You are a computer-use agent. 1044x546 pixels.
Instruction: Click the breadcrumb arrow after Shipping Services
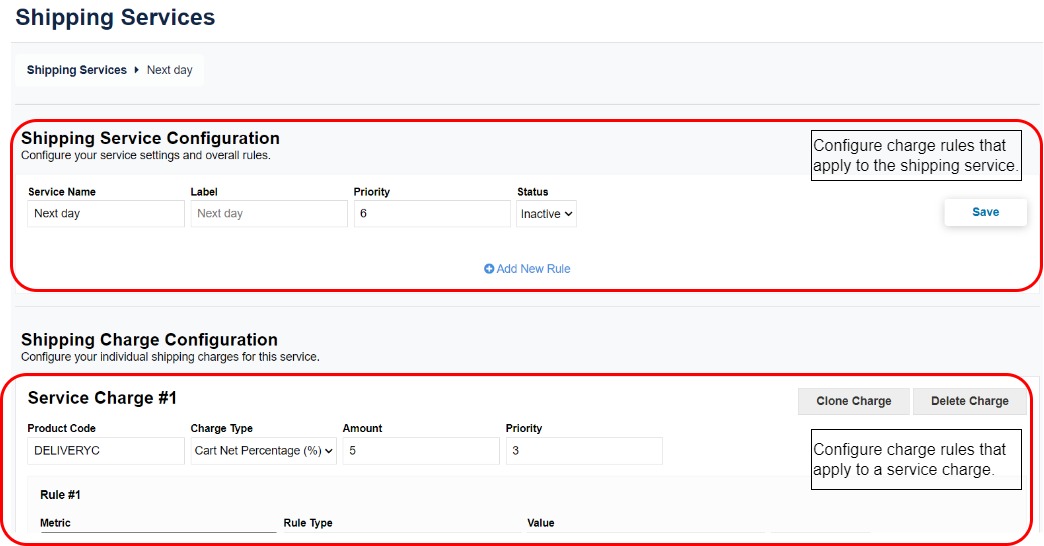pos(136,70)
